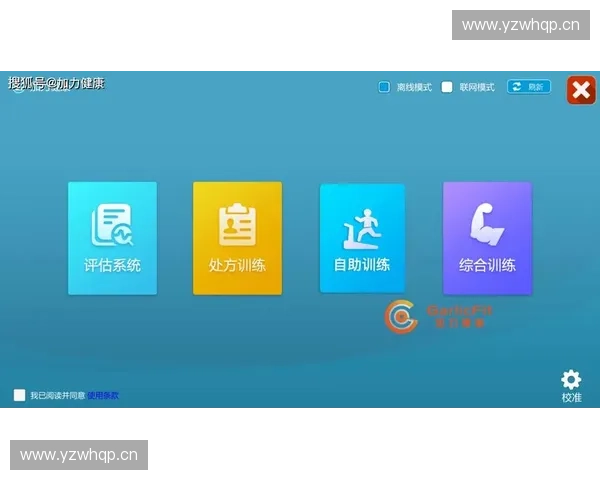Open the 使用条款 terms of use link

[x=103, y=395]
